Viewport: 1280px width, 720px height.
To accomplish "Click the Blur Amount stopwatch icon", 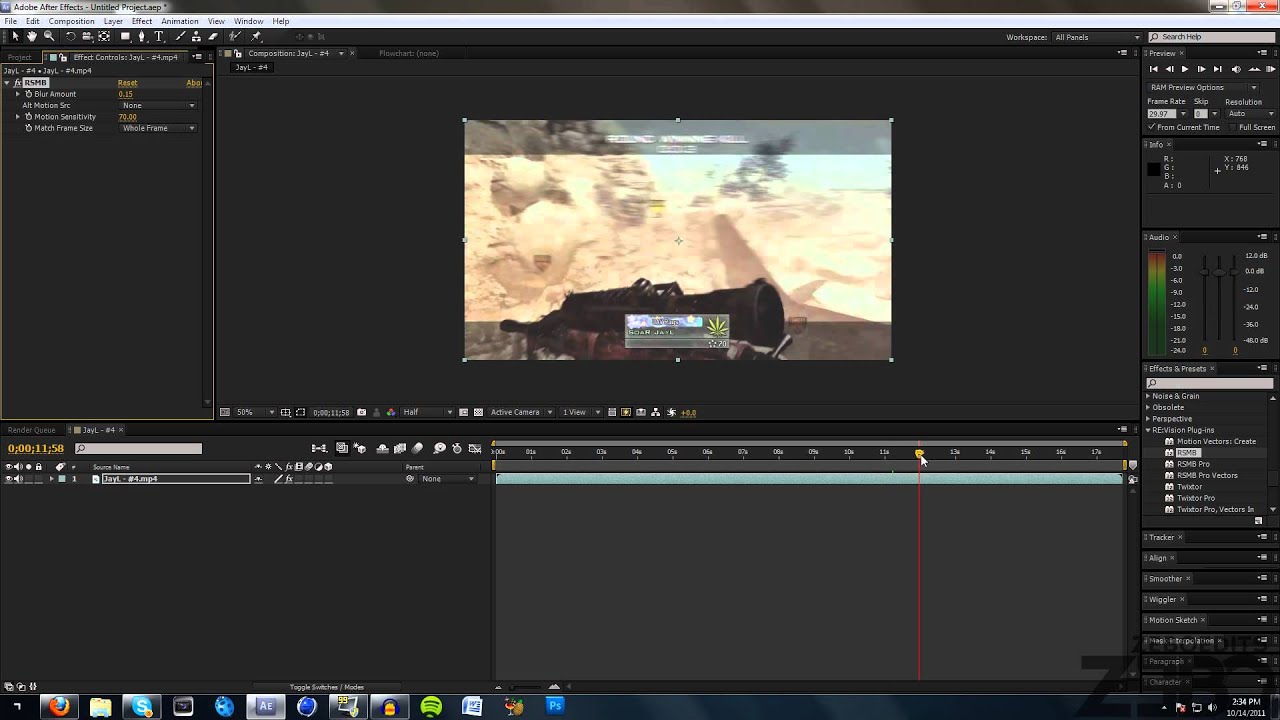I will tap(29, 94).
